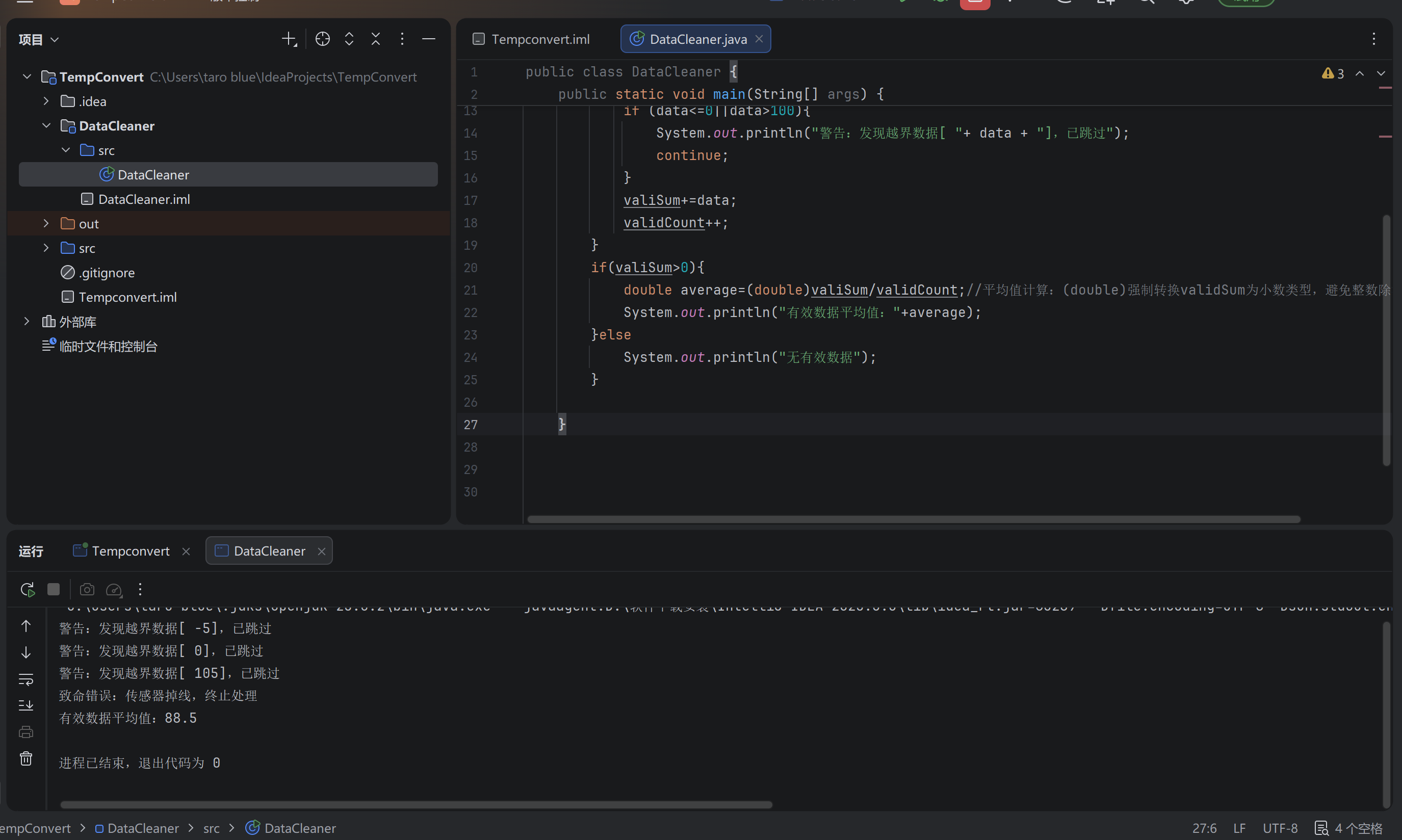Click the rerun DataCleaner icon
Screen dimensions: 1402x840
(27, 589)
